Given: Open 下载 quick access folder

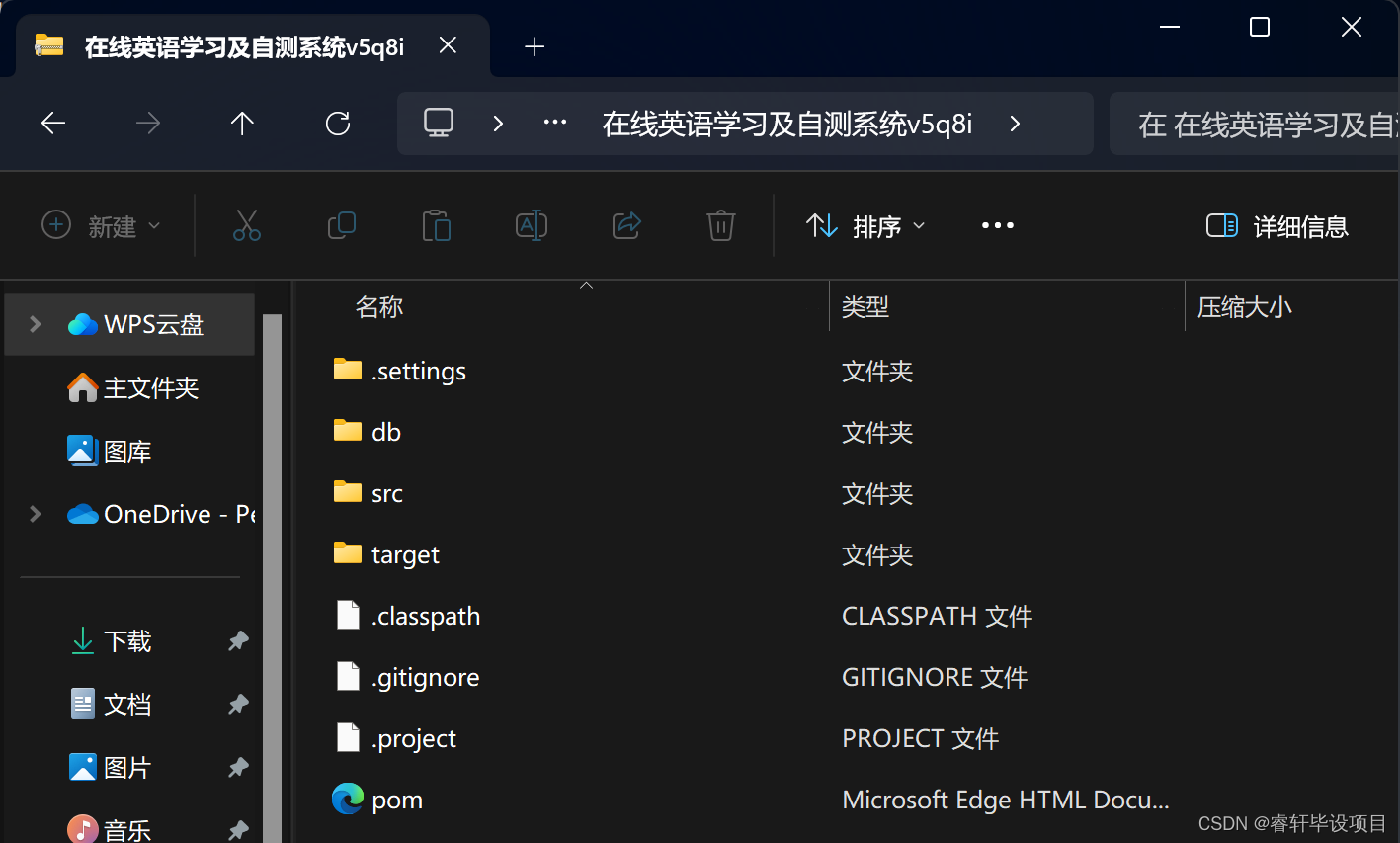Looking at the screenshot, I should point(112,640).
